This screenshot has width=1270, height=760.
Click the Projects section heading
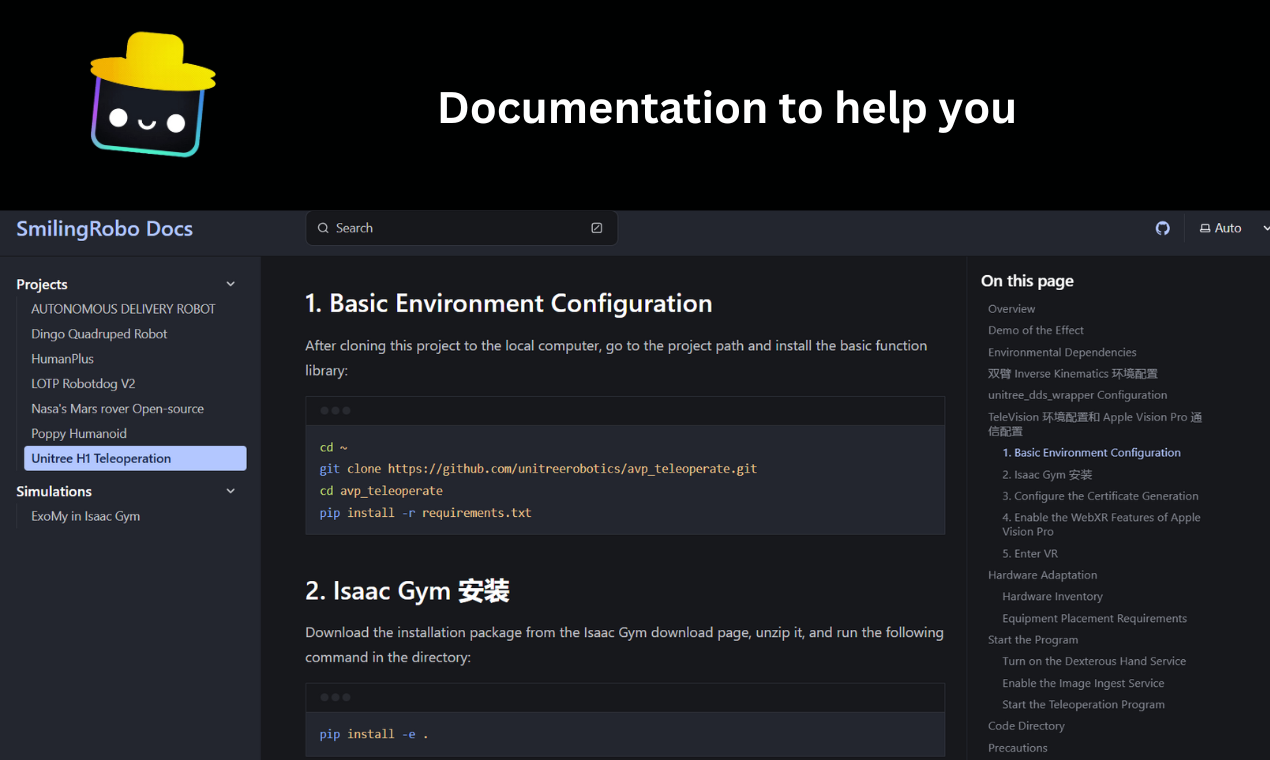(42, 285)
